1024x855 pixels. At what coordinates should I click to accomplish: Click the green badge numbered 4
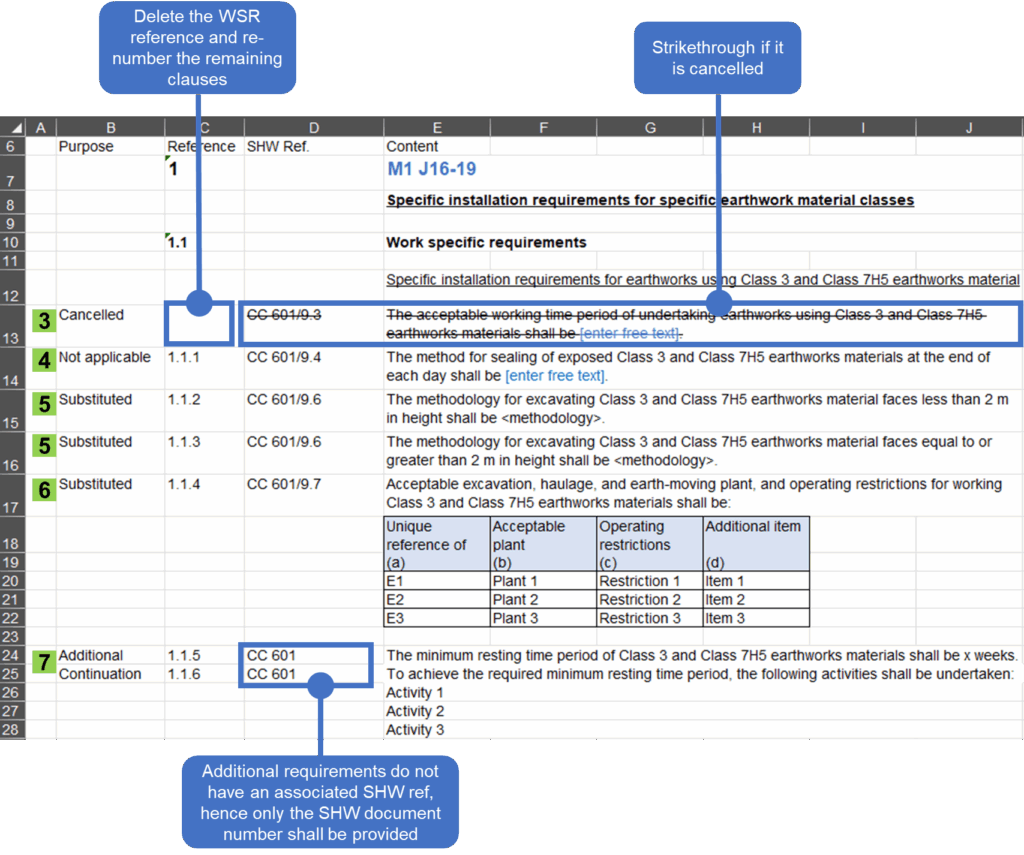(44, 360)
